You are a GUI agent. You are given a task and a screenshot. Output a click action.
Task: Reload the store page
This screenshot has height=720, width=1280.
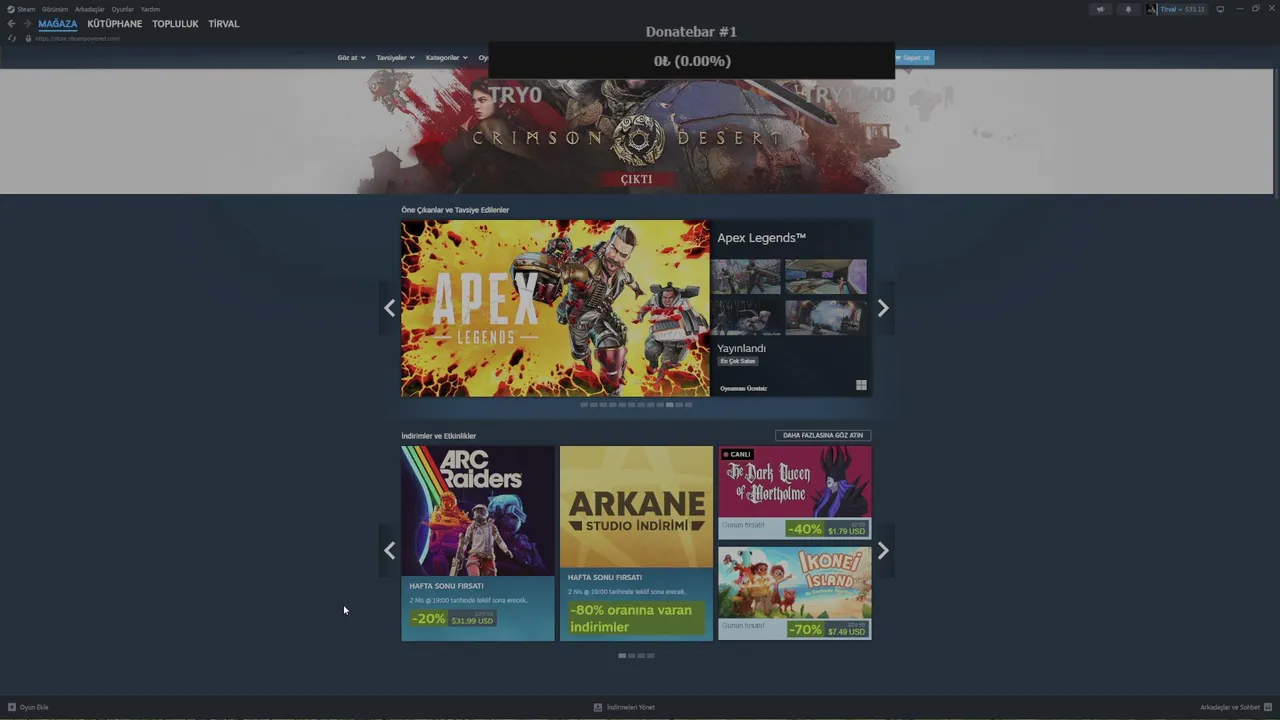12,38
